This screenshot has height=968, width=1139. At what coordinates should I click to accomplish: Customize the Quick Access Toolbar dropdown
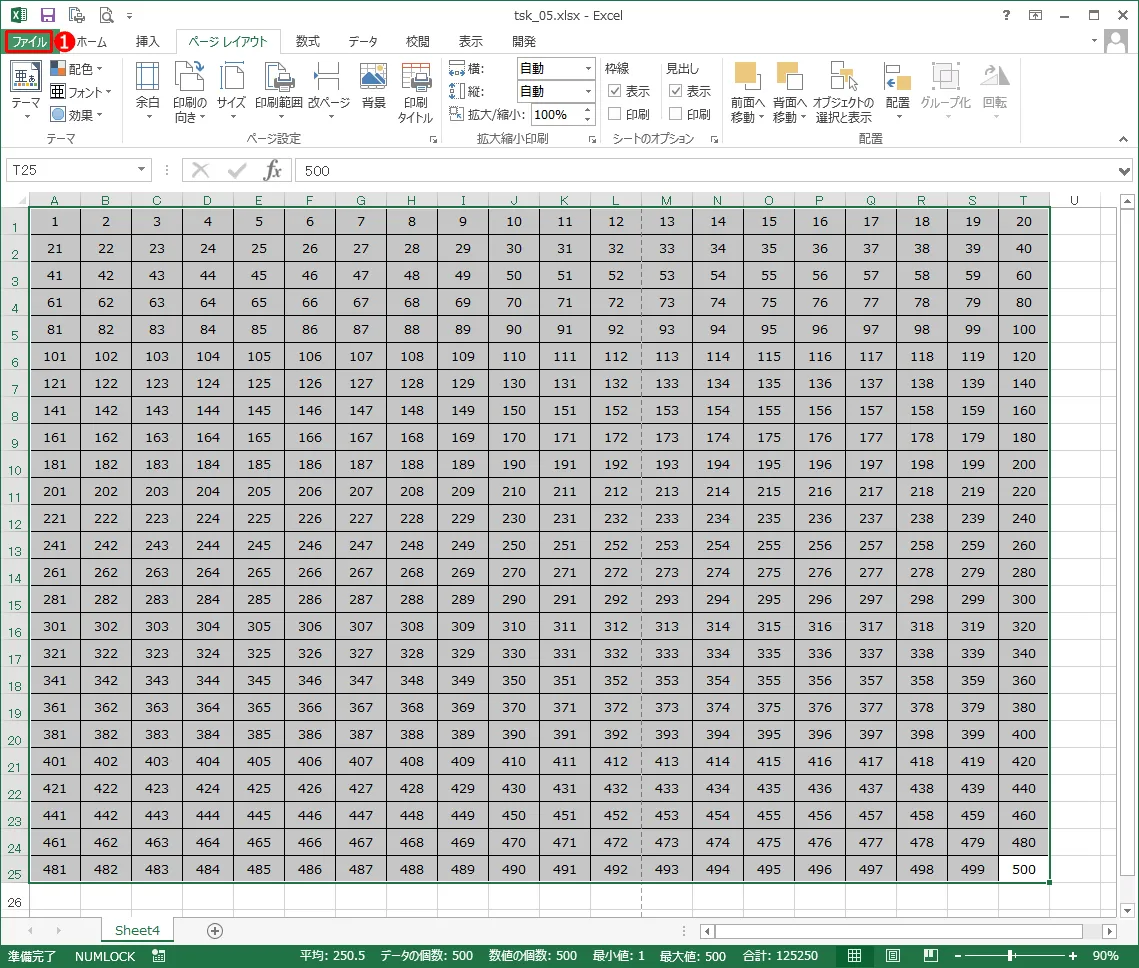click(x=129, y=15)
